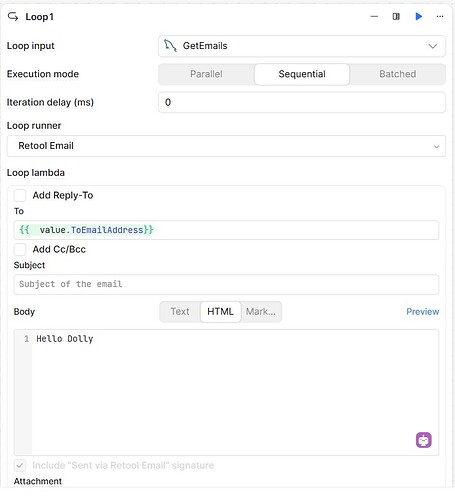Viewport: 455px width, 500px height.
Task: Open the Loop1 three-dot options menu
Action: coord(440,16)
